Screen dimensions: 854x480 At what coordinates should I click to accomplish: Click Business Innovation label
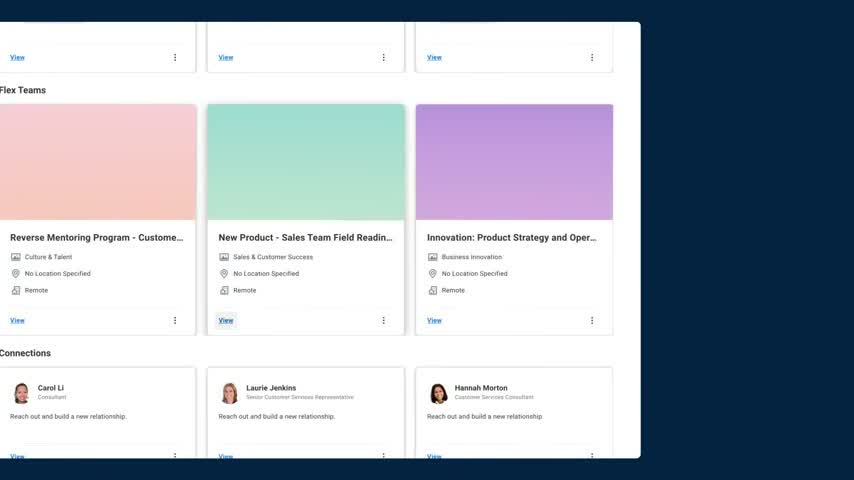472,257
